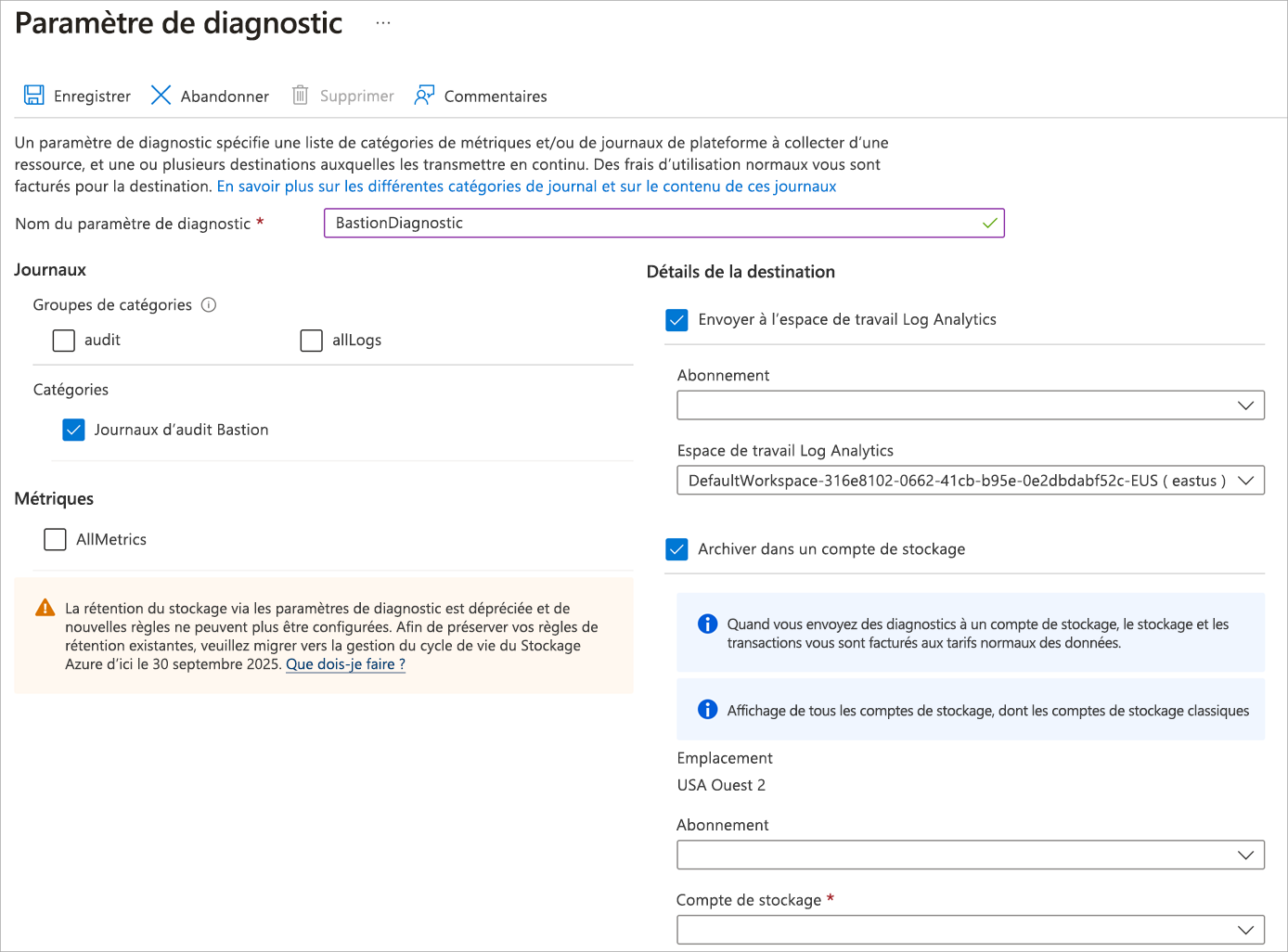Open the ellipsis menu beside the page title
The width and height of the screenshot is (1288, 952).
[x=383, y=23]
